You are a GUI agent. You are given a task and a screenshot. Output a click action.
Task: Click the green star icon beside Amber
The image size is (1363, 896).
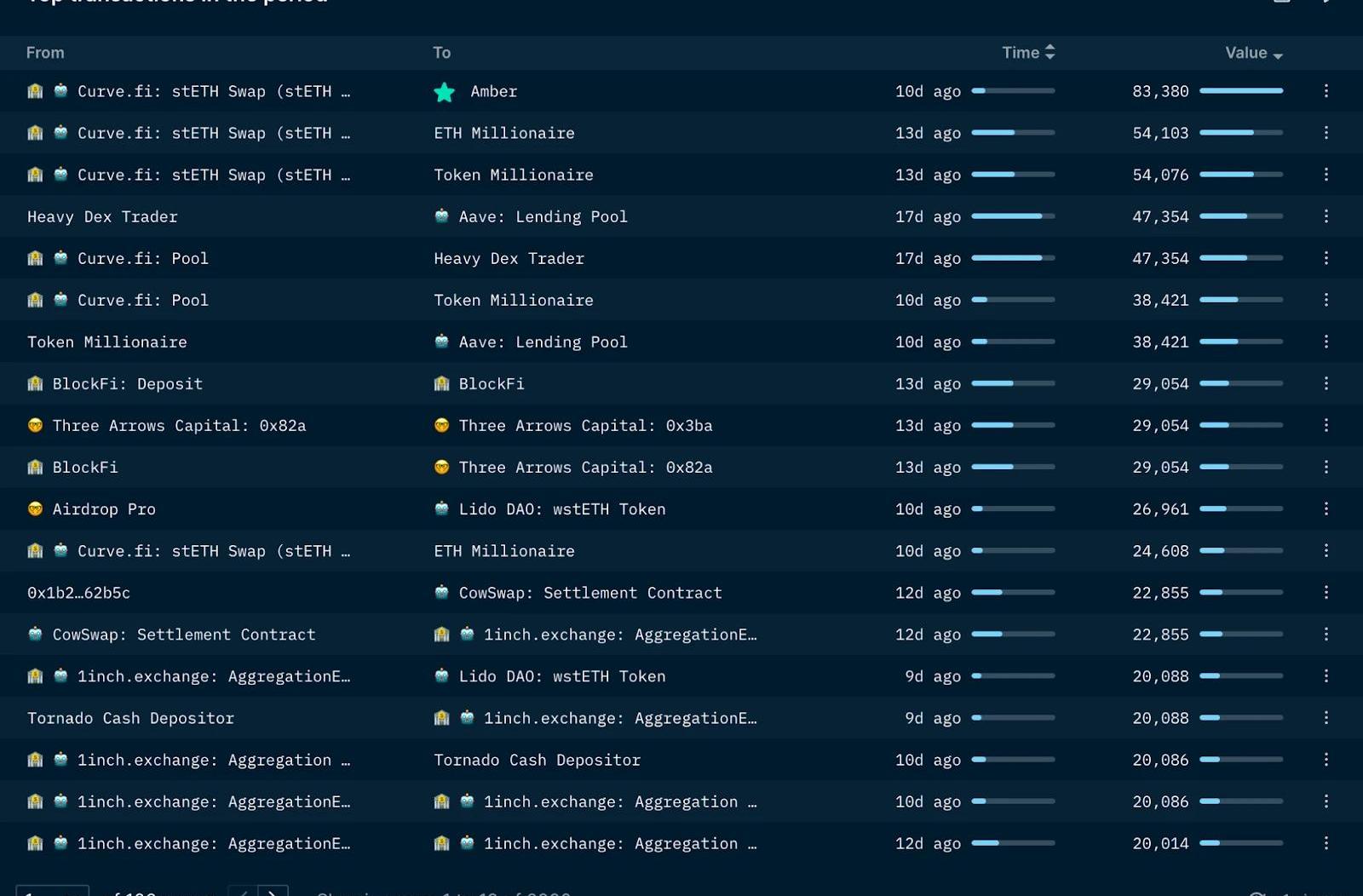pos(444,92)
